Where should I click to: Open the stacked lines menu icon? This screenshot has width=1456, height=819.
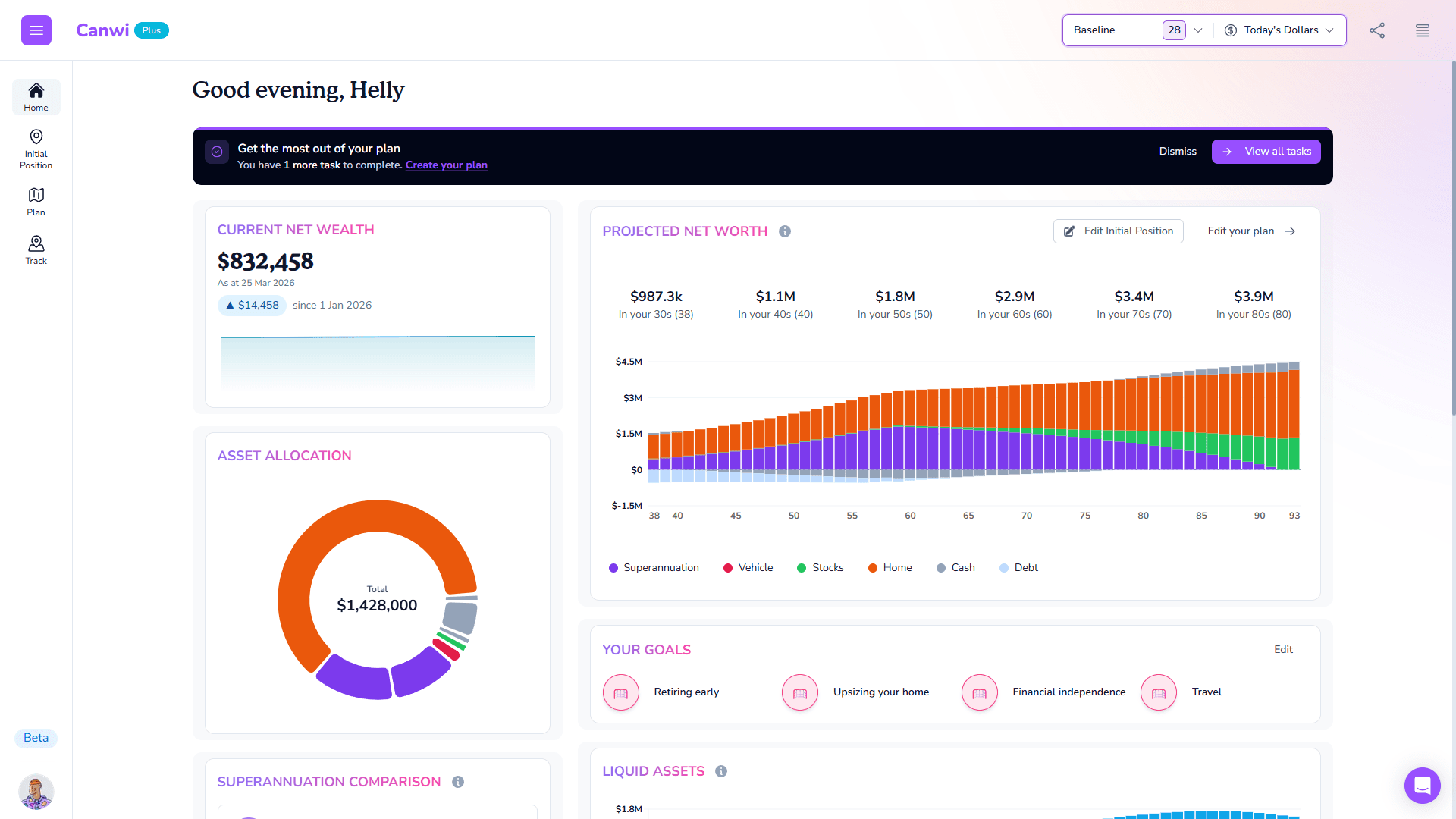point(1422,30)
